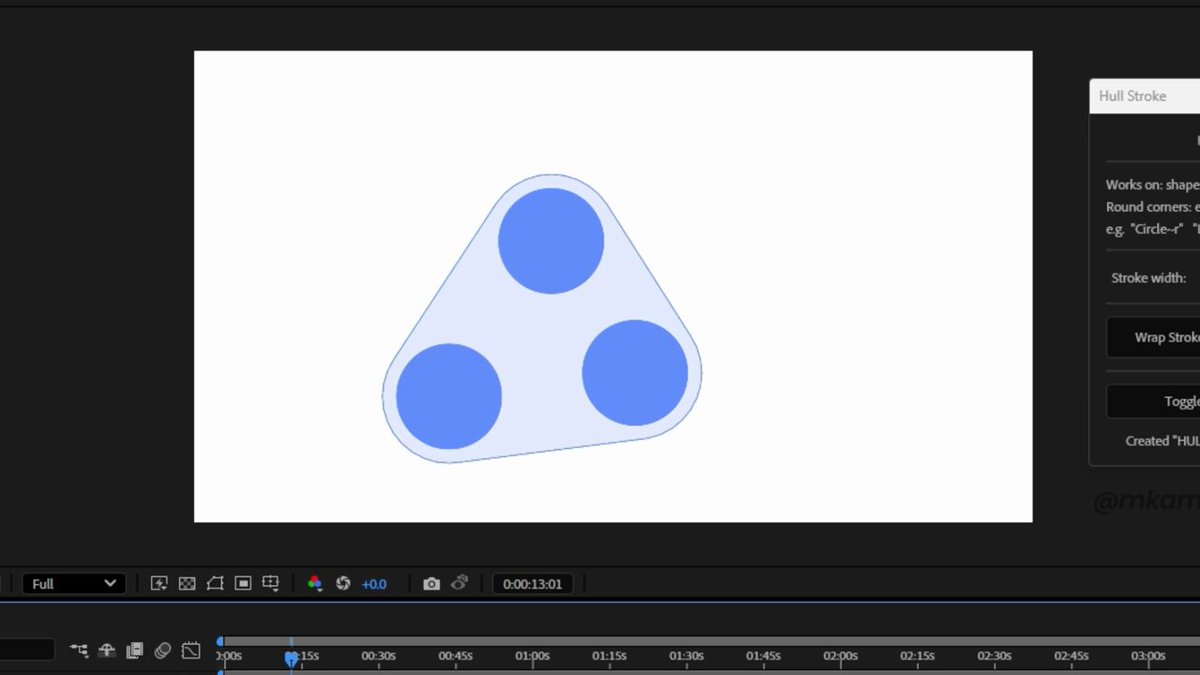Viewport: 1200px width, 675px height.
Task: Click the "Round corners:" text line
Action: click(1152, 207)
